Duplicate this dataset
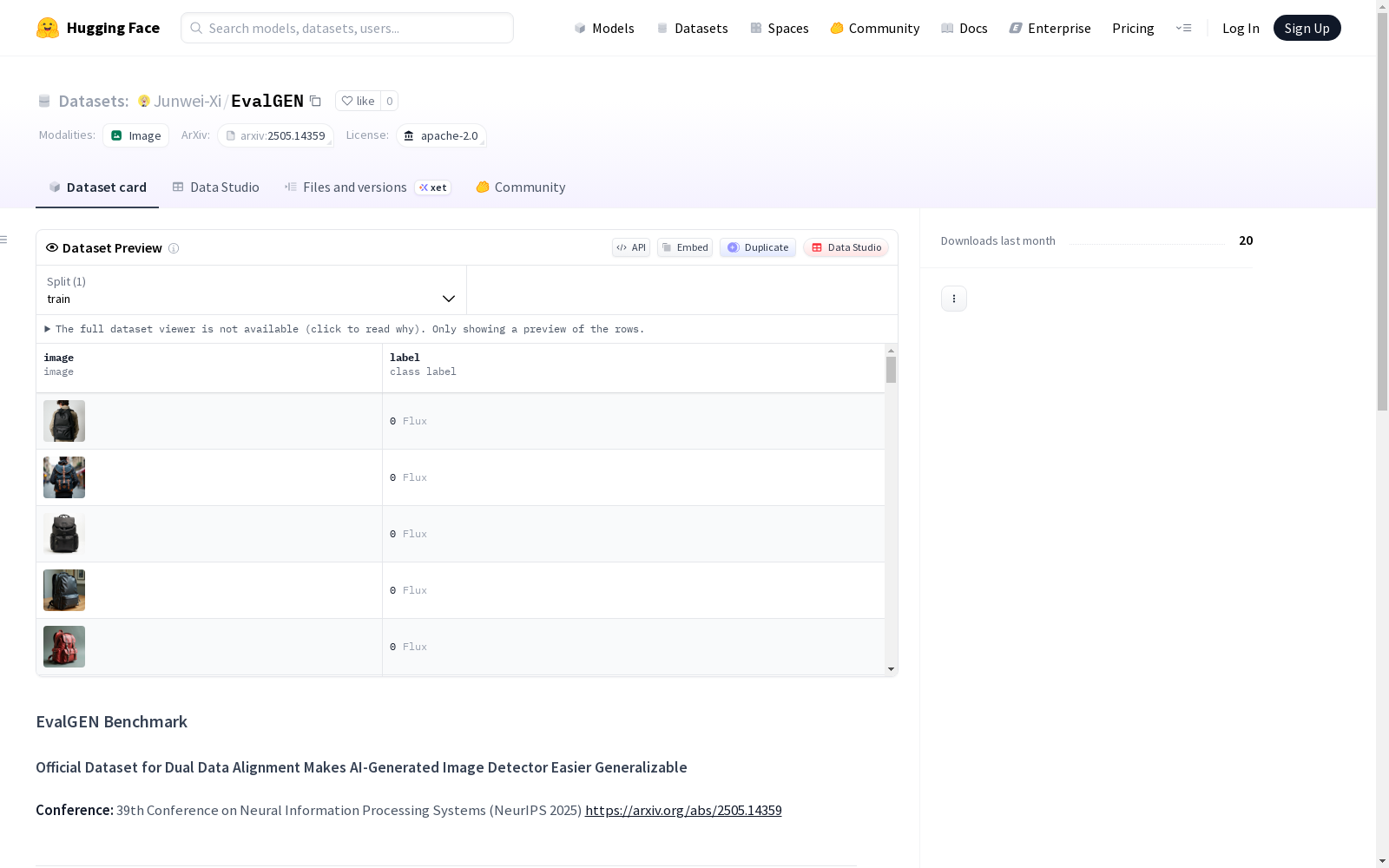Screen dimensions: 1389x868 point(758,247)
